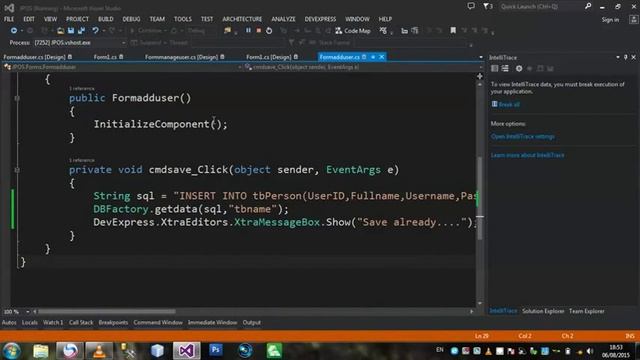Open VLC media player from taskbar
Image resolution: width=640 pixels, height=360 pixels.
click(99, 350)
